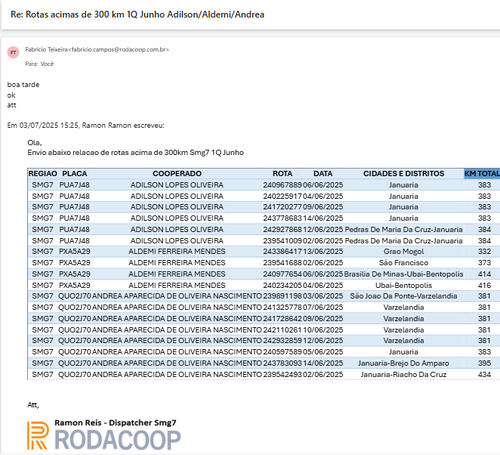This screenshot has height=455, width=500.
Task: Click route number 243783093
Action: tap(282, 364)
